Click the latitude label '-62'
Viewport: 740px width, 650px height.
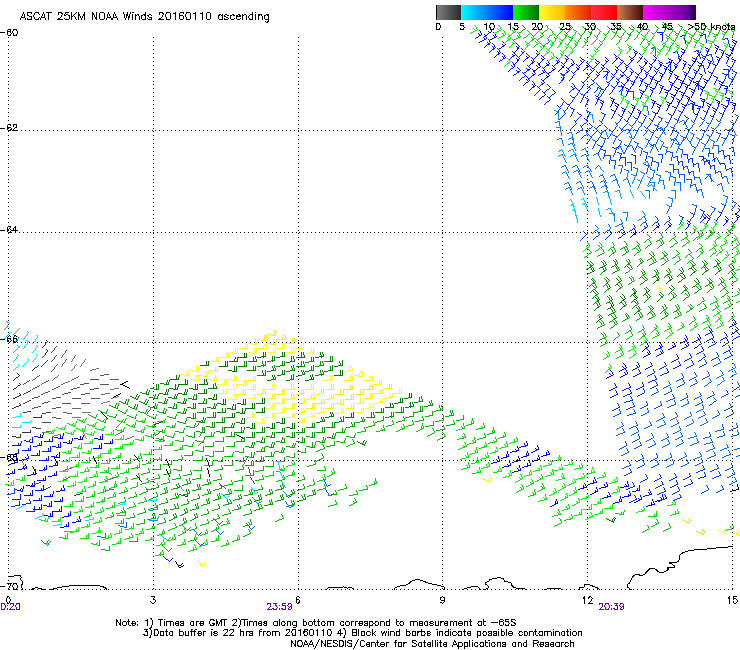click(10, 128)
